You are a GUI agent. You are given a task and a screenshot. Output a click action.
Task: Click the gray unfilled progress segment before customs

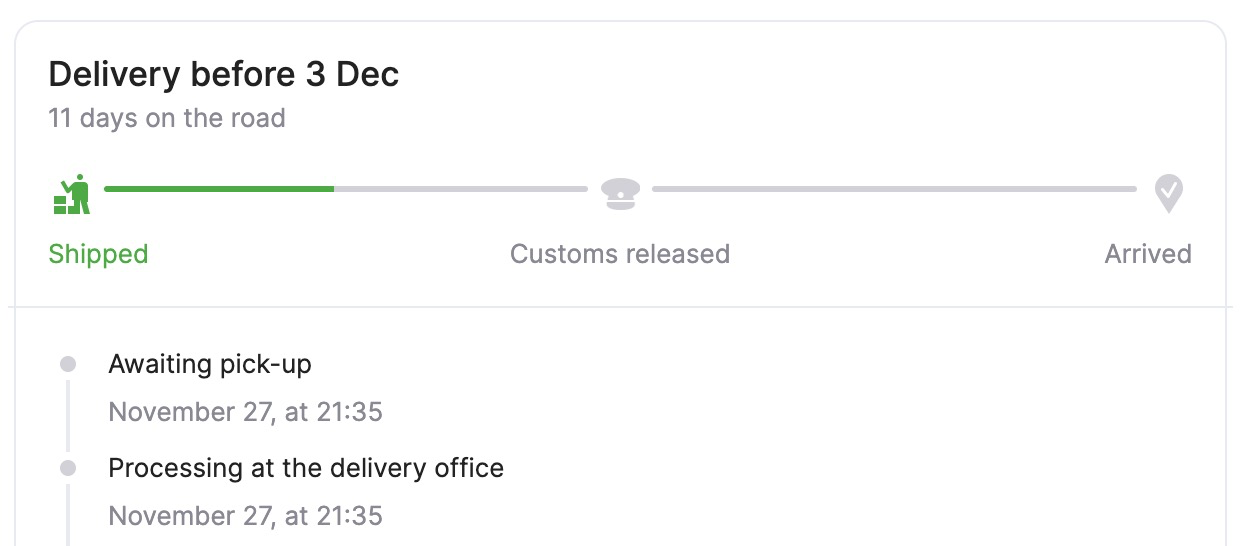[x=460, y=188]
